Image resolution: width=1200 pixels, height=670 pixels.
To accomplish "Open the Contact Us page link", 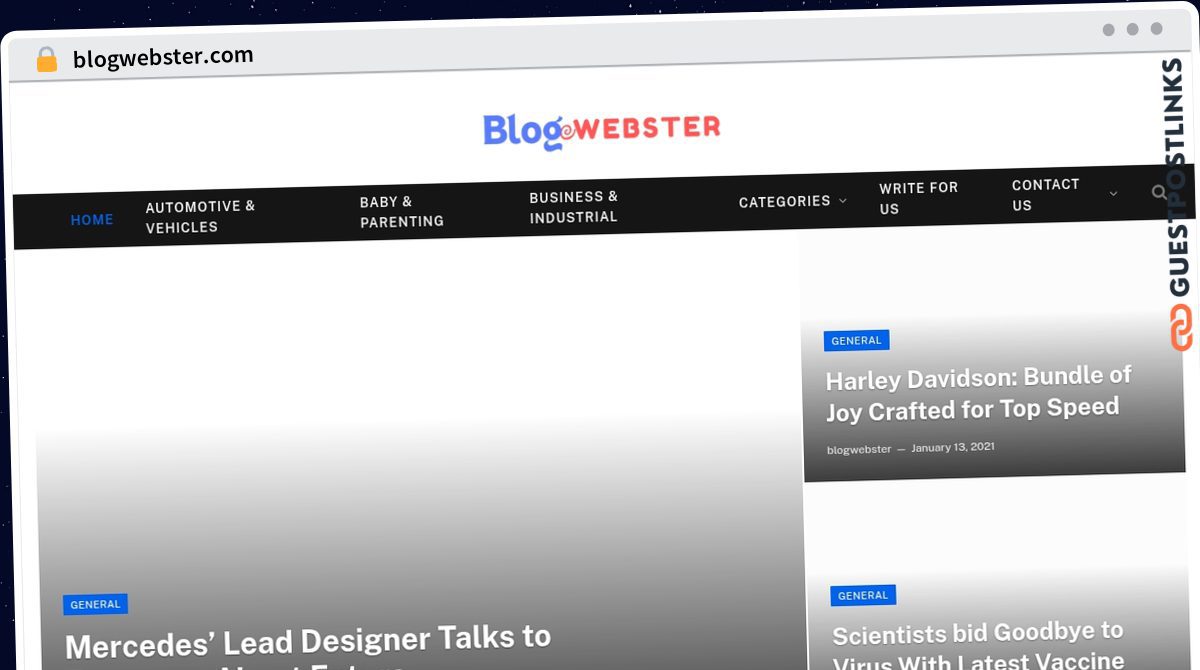I will (1045, 195).
